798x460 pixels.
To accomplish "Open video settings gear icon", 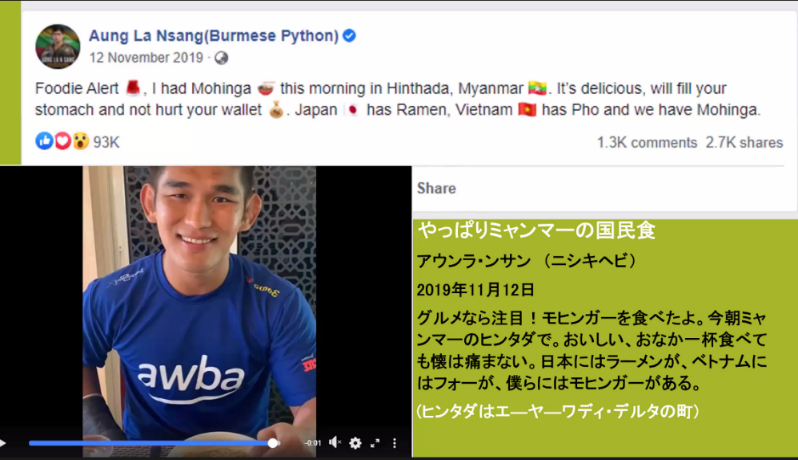I will pyautogui.click(x=355, y=443).
